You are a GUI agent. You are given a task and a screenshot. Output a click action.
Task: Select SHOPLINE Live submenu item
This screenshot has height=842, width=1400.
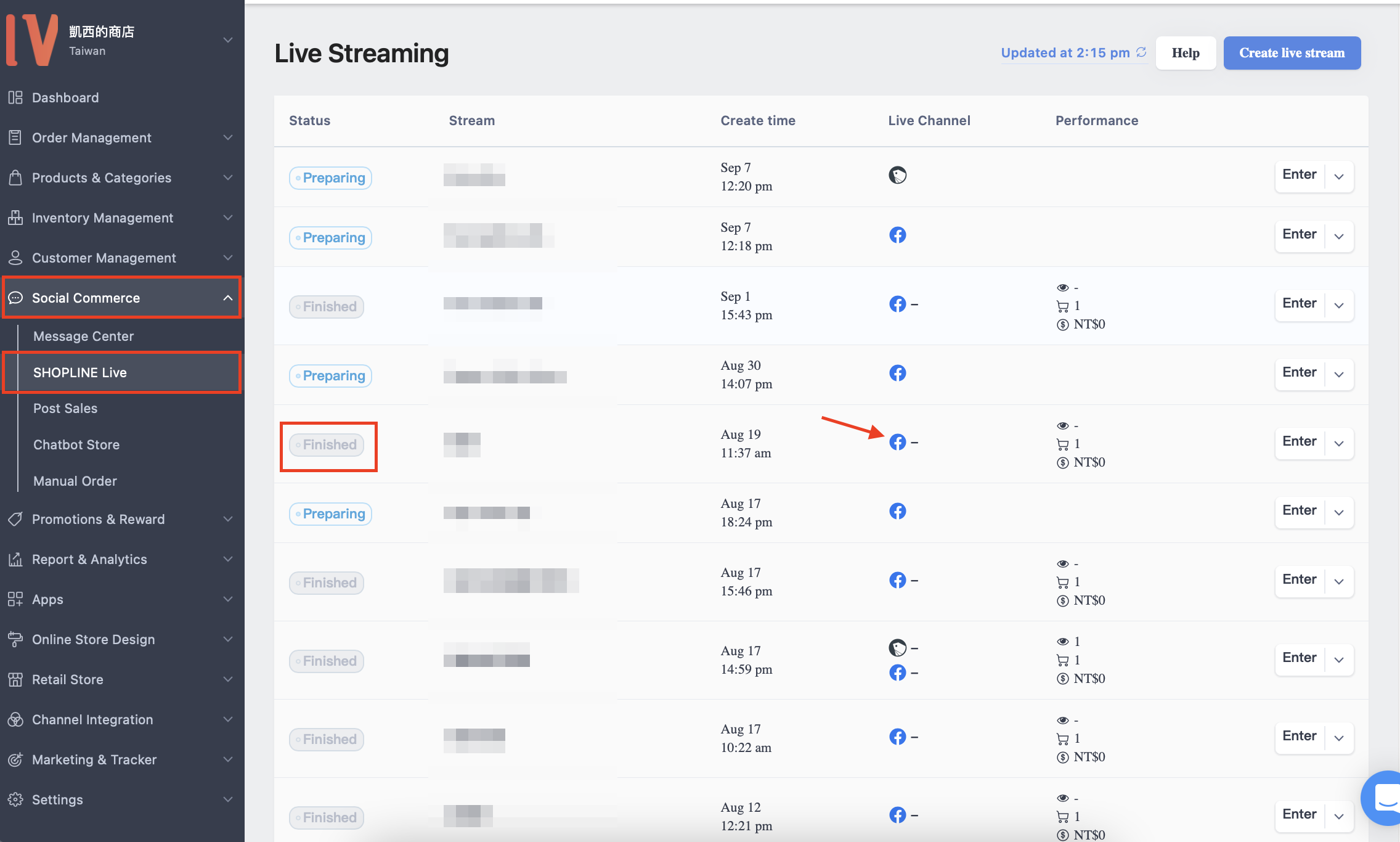point(121,372)
